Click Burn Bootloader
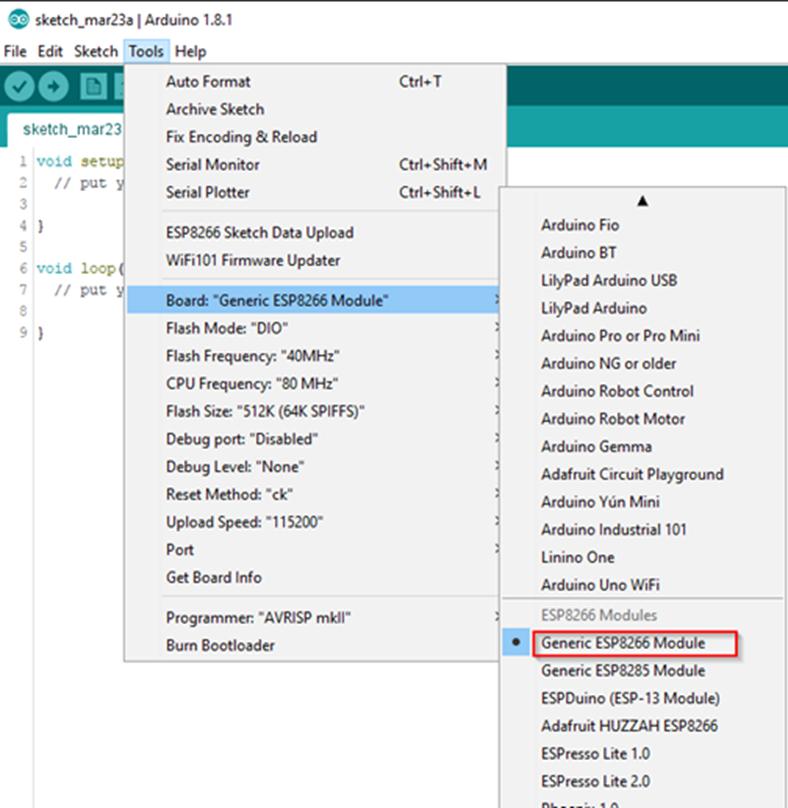This screenshot has width=788, height=808. pos(220,645)
